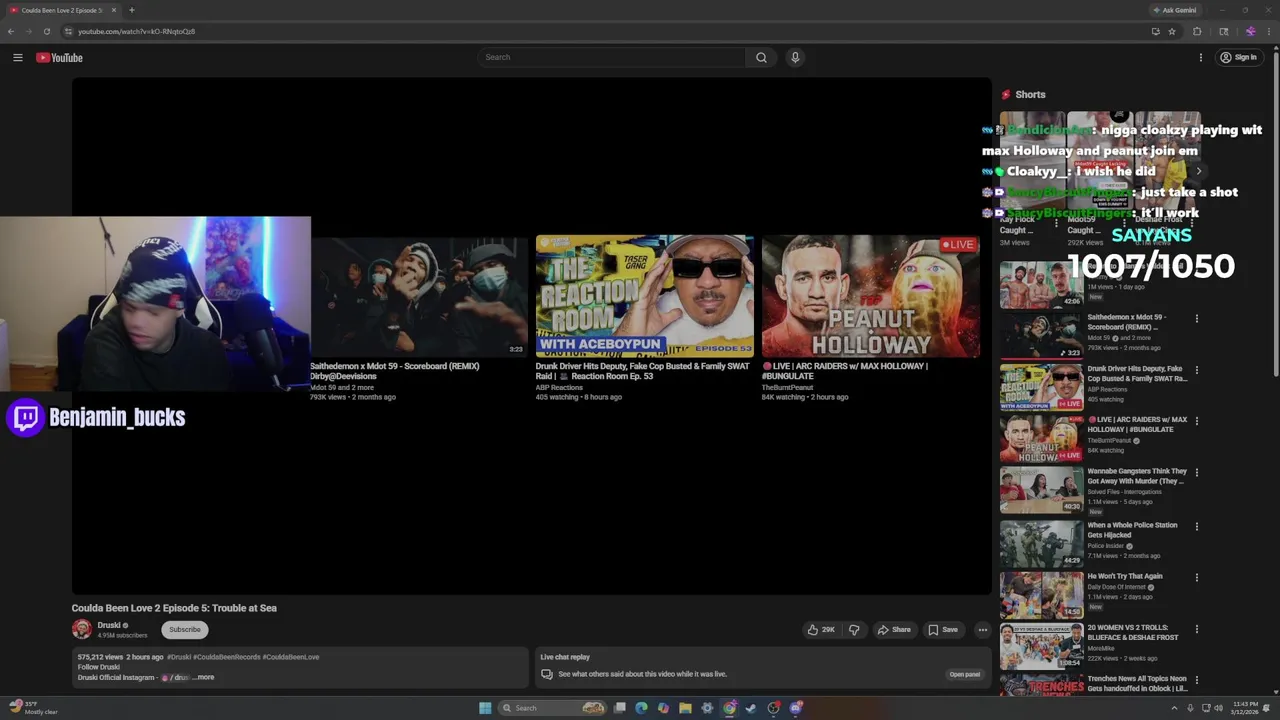Screen dimensions: 1280x720
Task: Open the YouTube hamburger guide menu
Action: click(x=18, y=57)
